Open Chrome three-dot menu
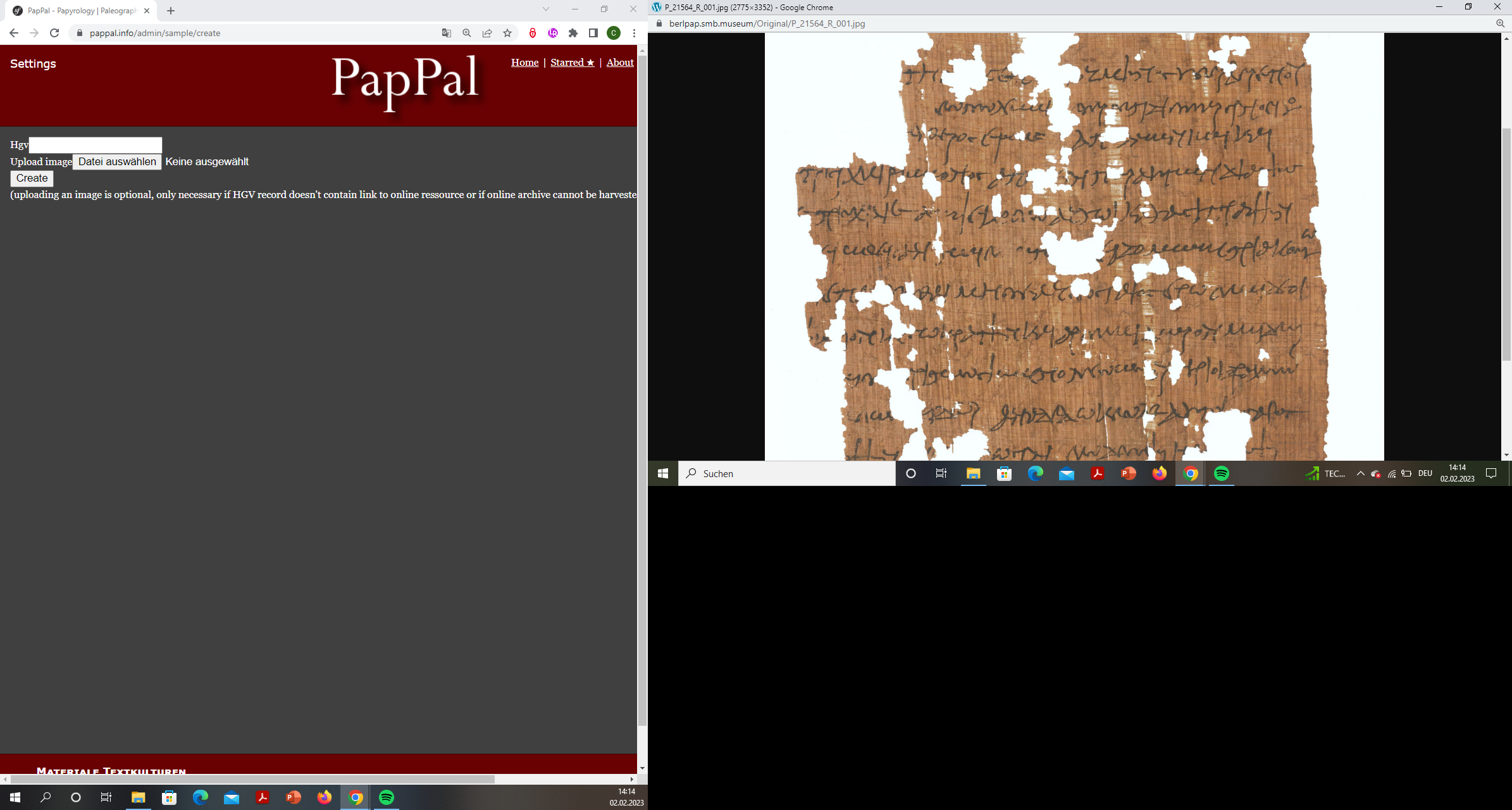 pyautogui.click(x=634, y=33)
